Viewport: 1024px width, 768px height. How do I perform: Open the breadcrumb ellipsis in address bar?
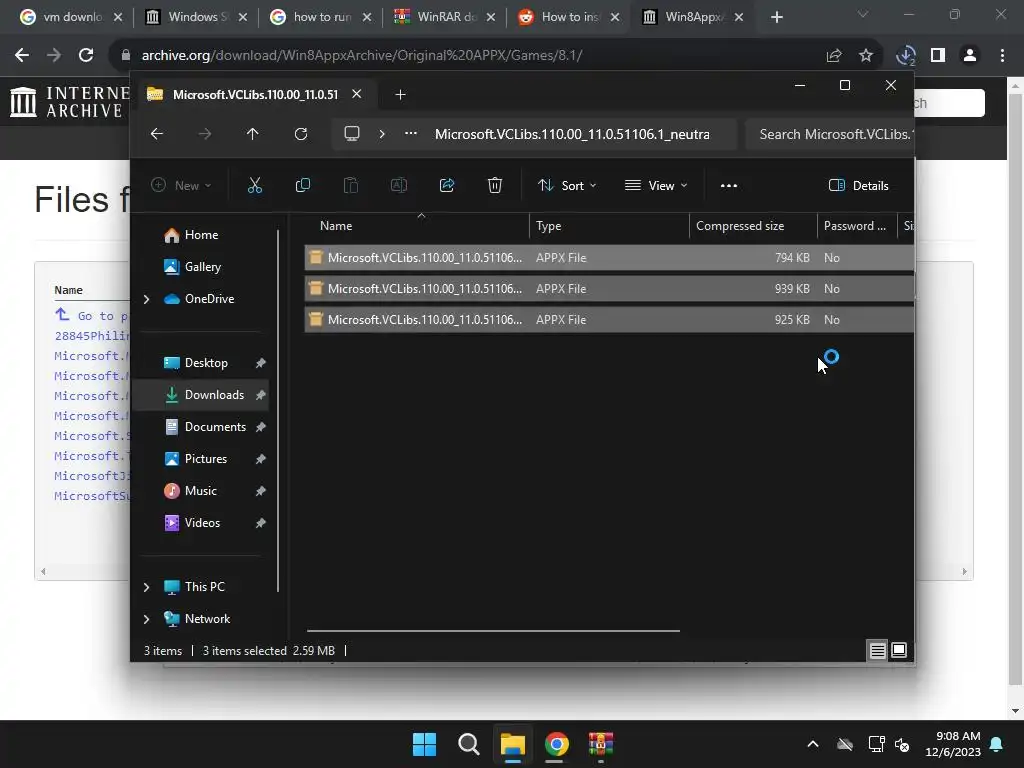coord(411,134)
